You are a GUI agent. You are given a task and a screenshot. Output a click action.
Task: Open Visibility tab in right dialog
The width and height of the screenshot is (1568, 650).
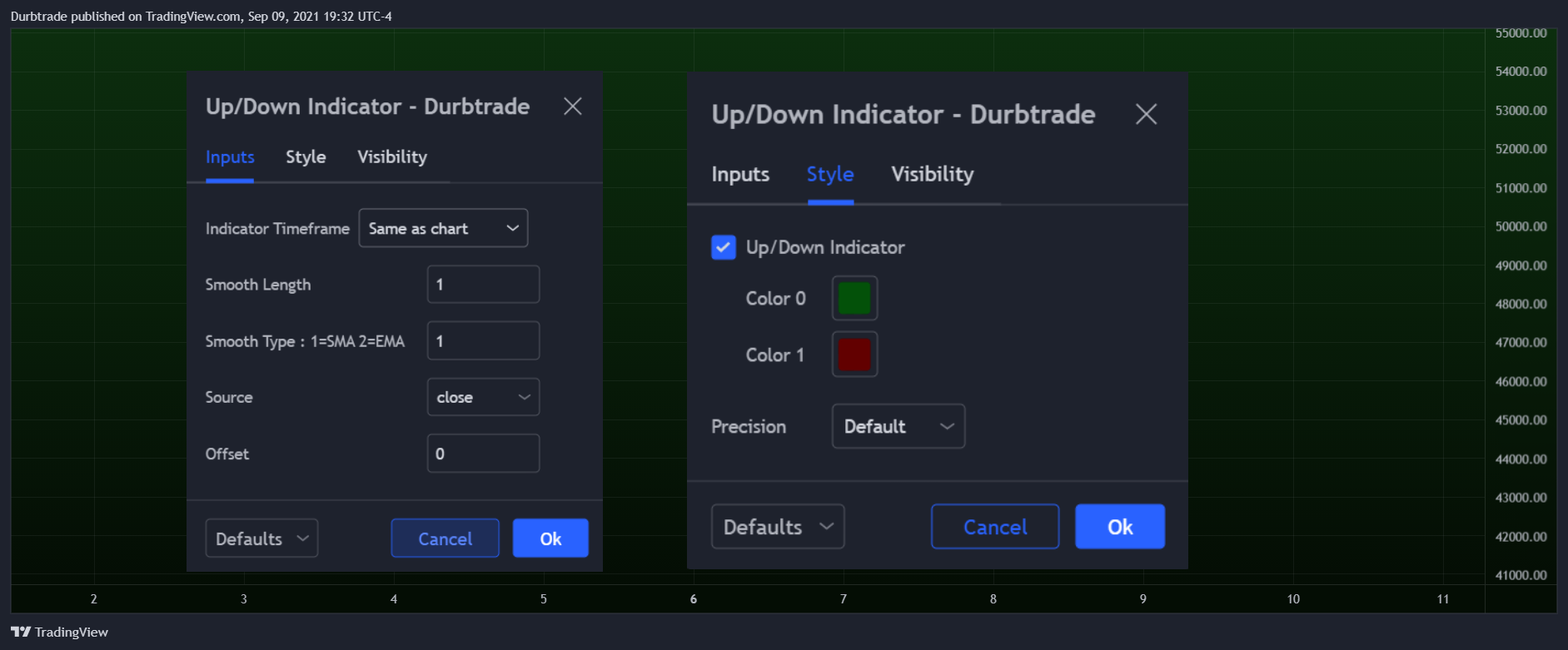933,175
